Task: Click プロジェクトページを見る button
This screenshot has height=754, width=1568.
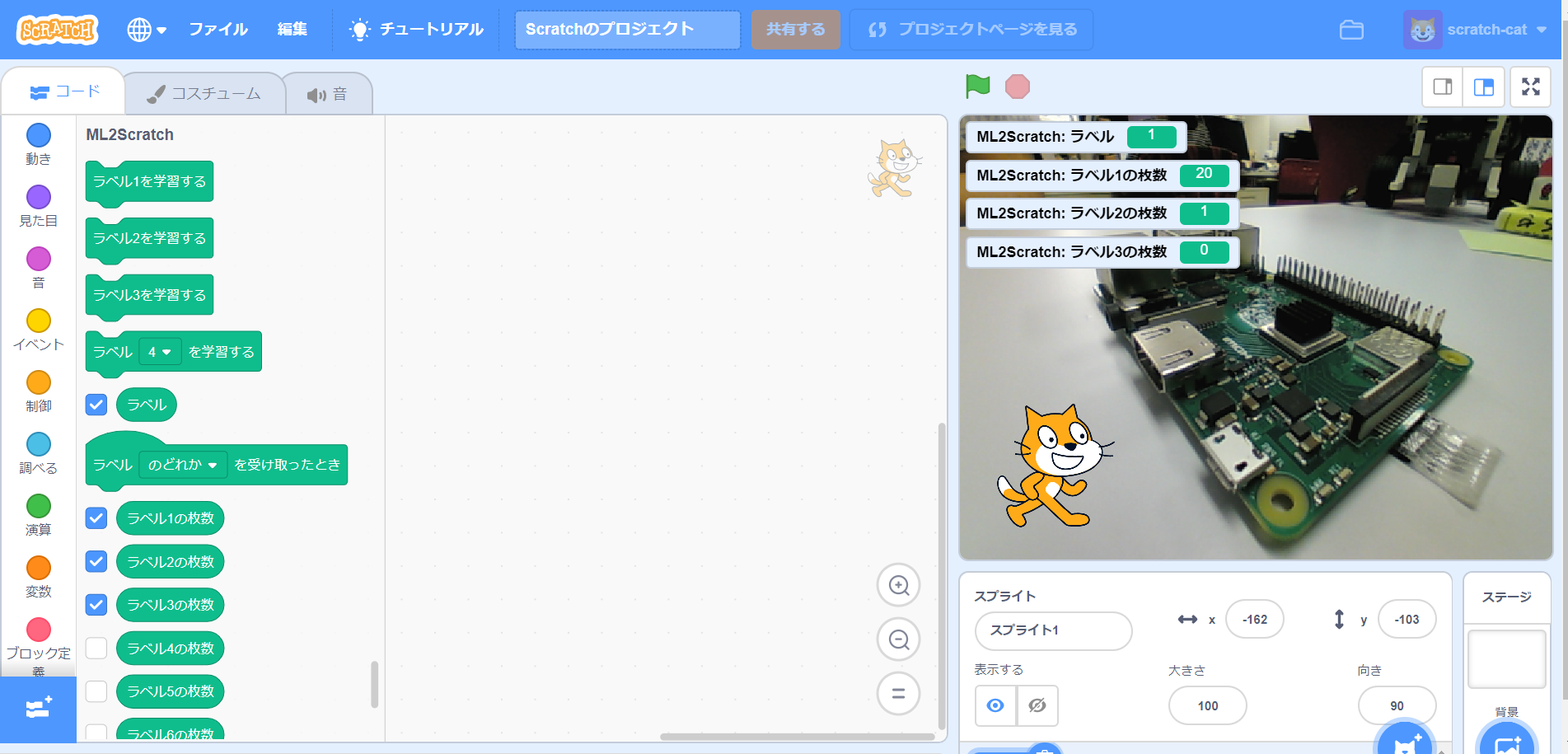Action: [971, 30]
